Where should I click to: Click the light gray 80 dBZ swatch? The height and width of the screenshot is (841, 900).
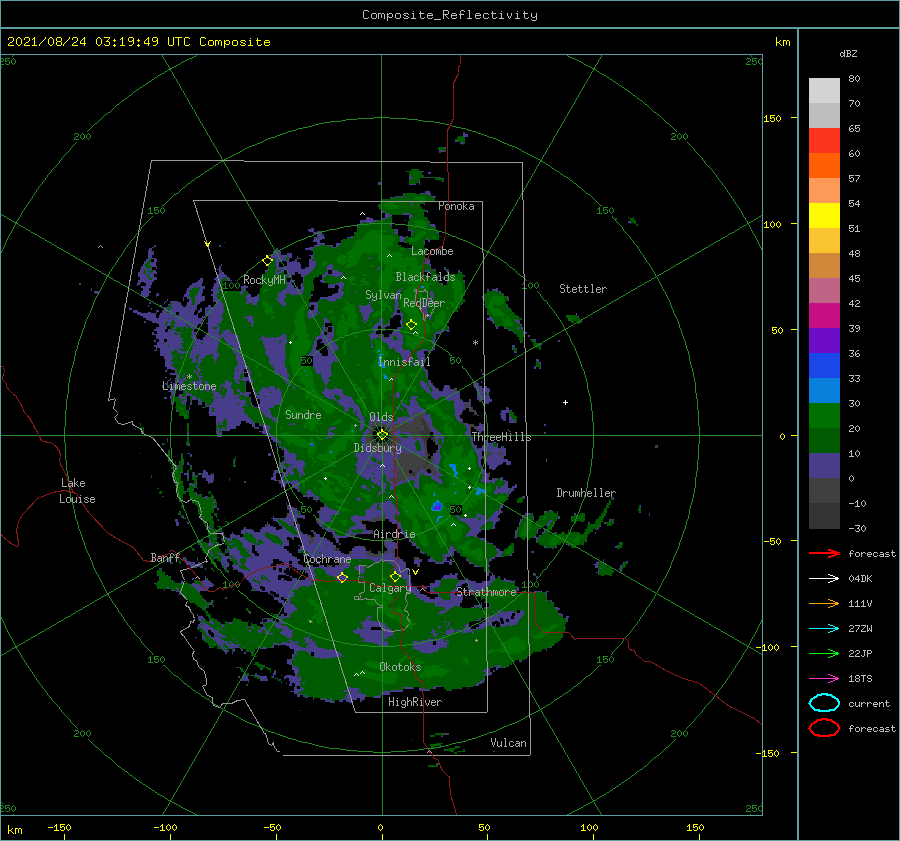[x=824, y=91]
